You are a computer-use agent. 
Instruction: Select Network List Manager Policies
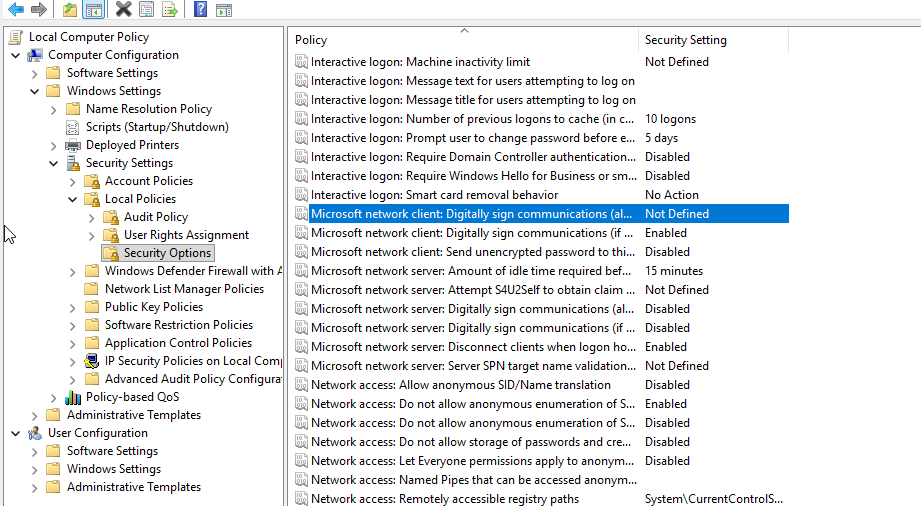(x=184, y=289)
